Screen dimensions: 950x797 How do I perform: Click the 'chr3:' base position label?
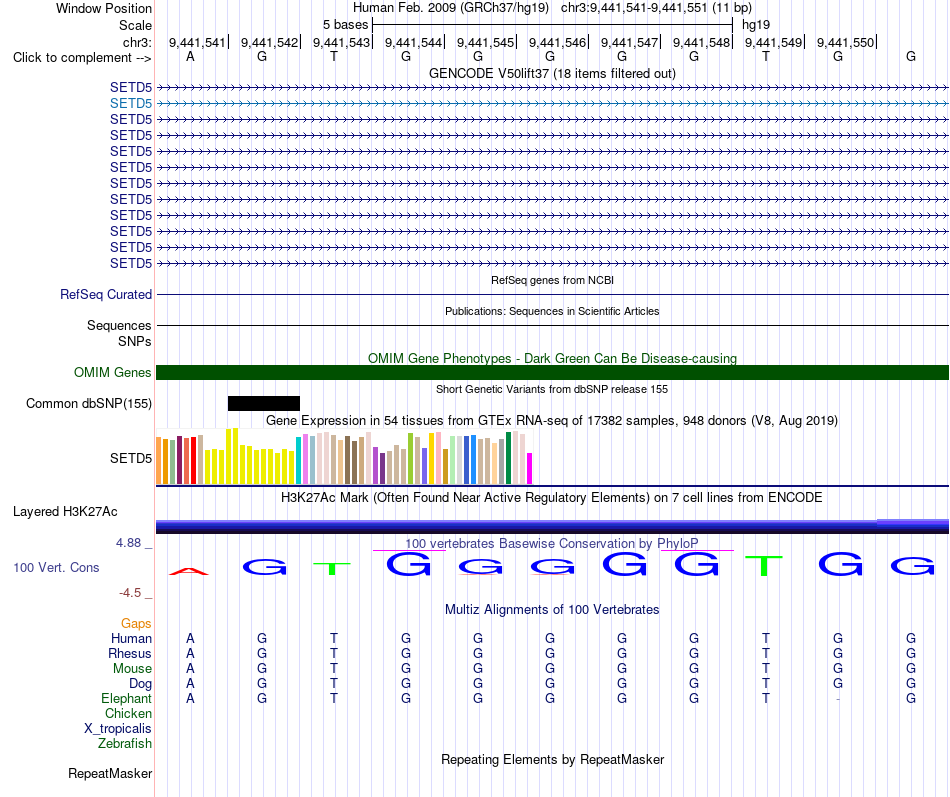tap(137, 42)
